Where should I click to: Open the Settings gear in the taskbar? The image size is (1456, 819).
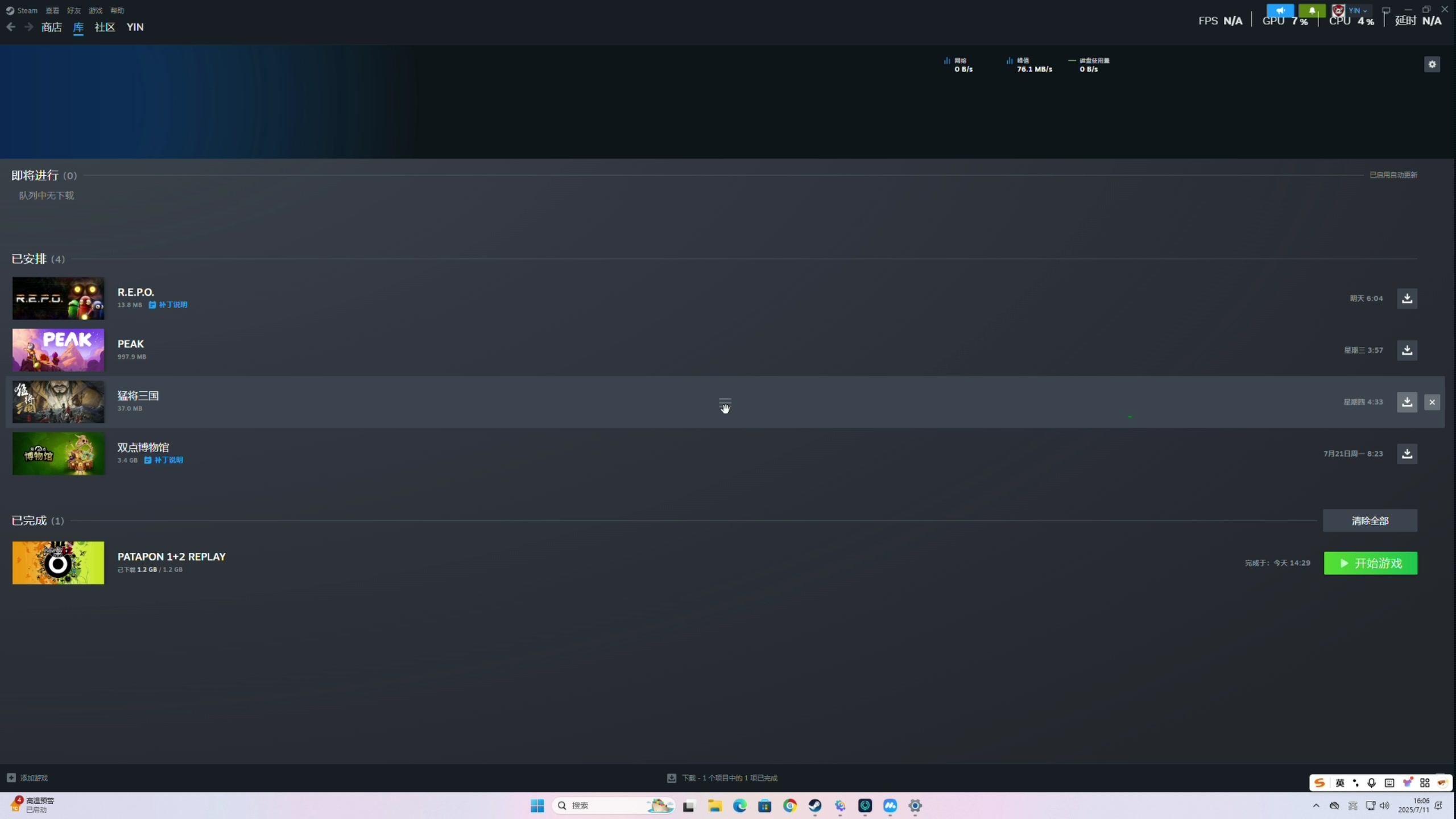pyautogui.click(x=915, y=805)
